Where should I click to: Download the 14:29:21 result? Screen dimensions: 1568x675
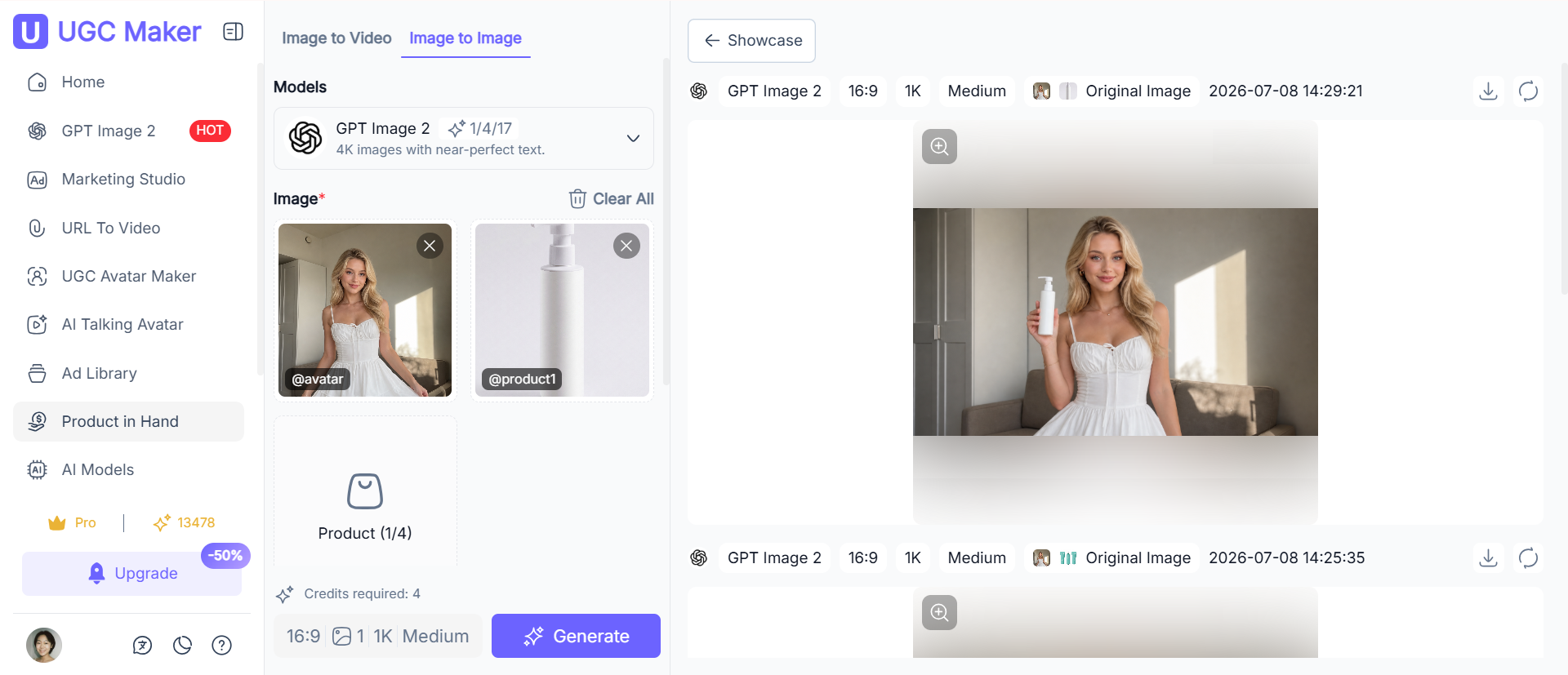click(1488, 91)
